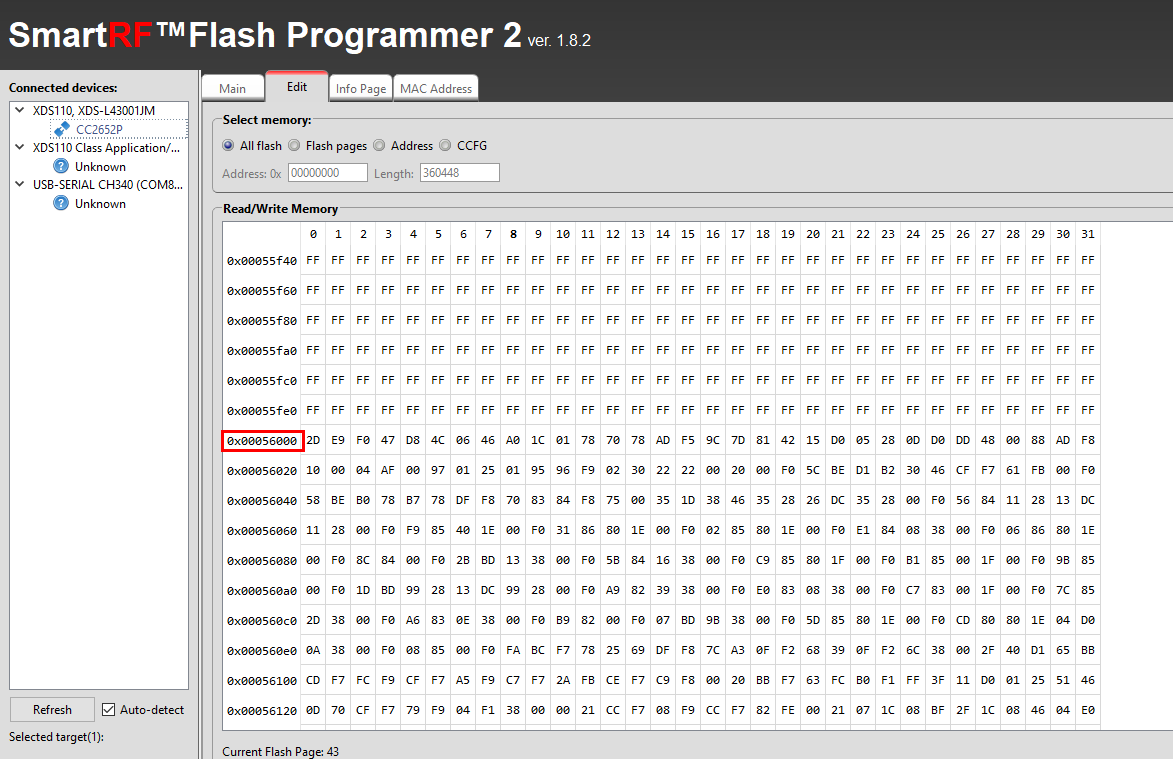Select the CC2652P chip icon
Image resolution: width=1173 pixels, height=759 pixels.
pyautogui.click(x=62, y=129)
